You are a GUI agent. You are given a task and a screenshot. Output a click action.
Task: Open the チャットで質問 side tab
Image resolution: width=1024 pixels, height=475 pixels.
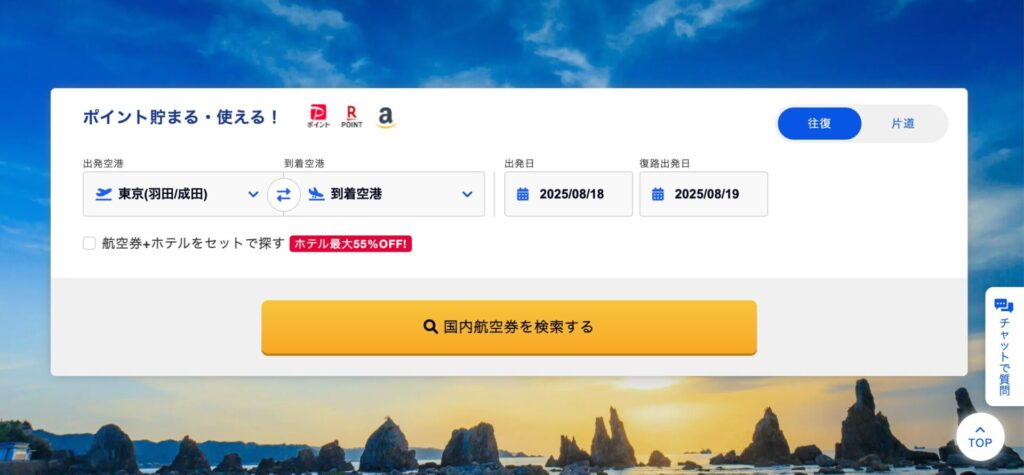tap(1004, 347)
